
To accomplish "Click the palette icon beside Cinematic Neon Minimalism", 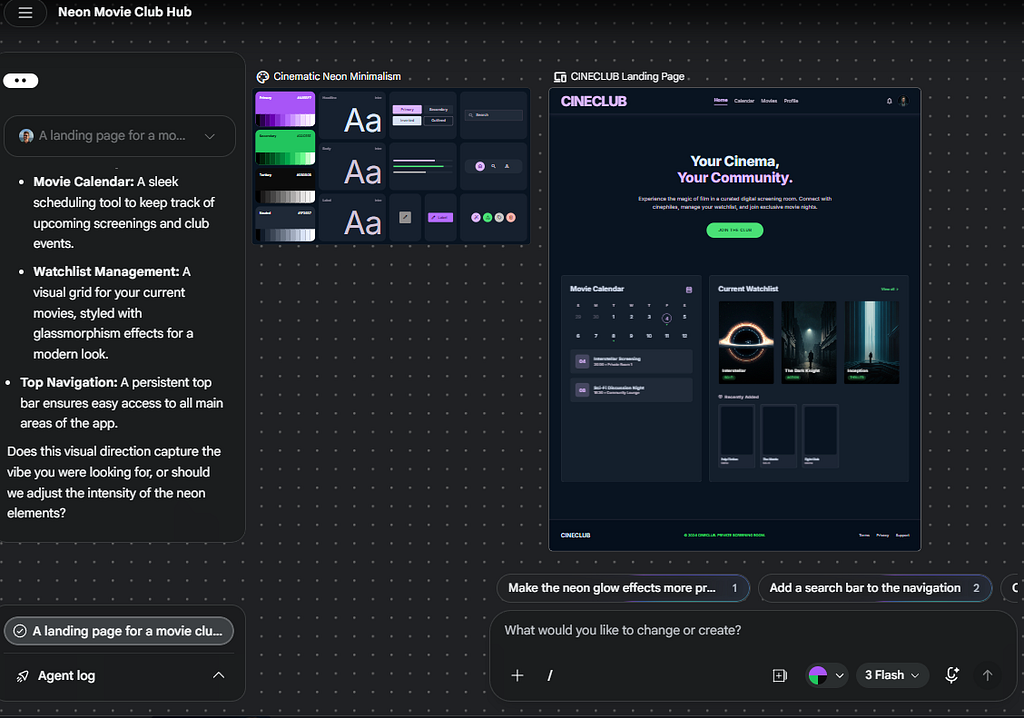I will coord(263,77).
